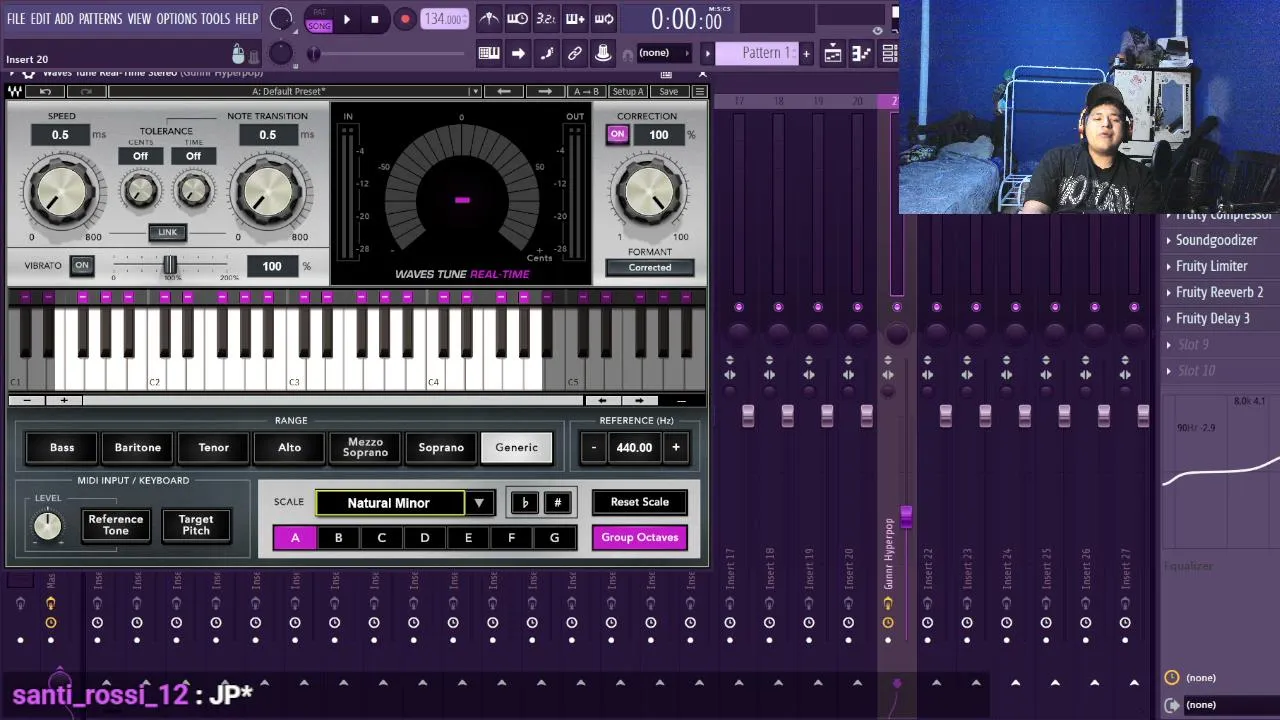Stop playback with the stop button
Image resolution: width=1280 pixels, height=720 pixels.
click(375, 19)
